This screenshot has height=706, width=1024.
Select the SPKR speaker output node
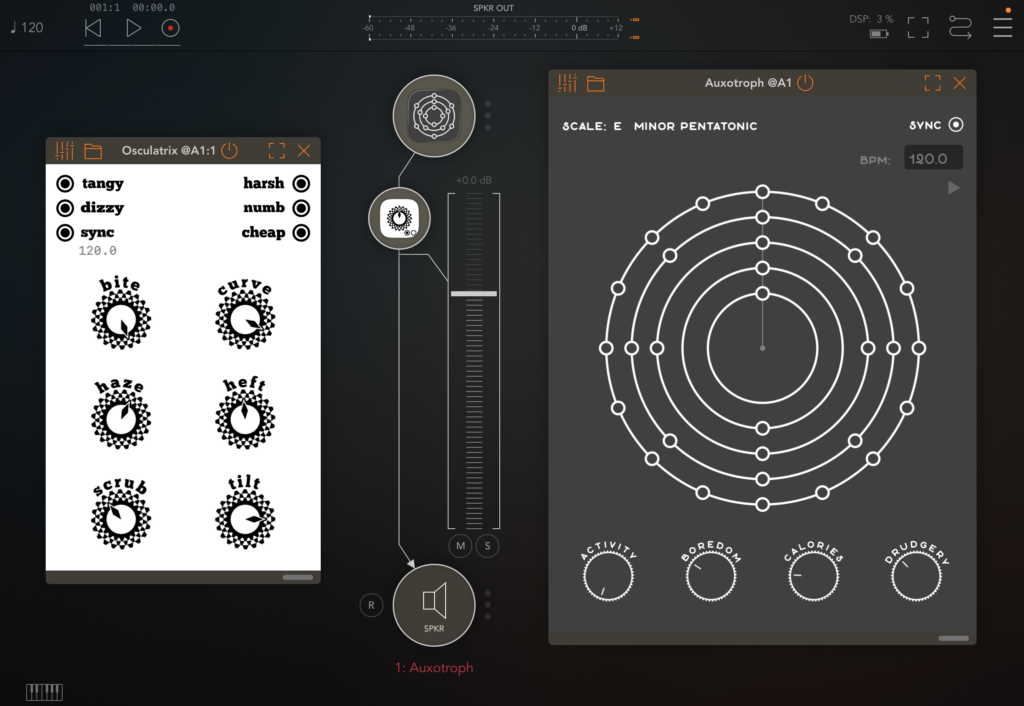[434, 607]
